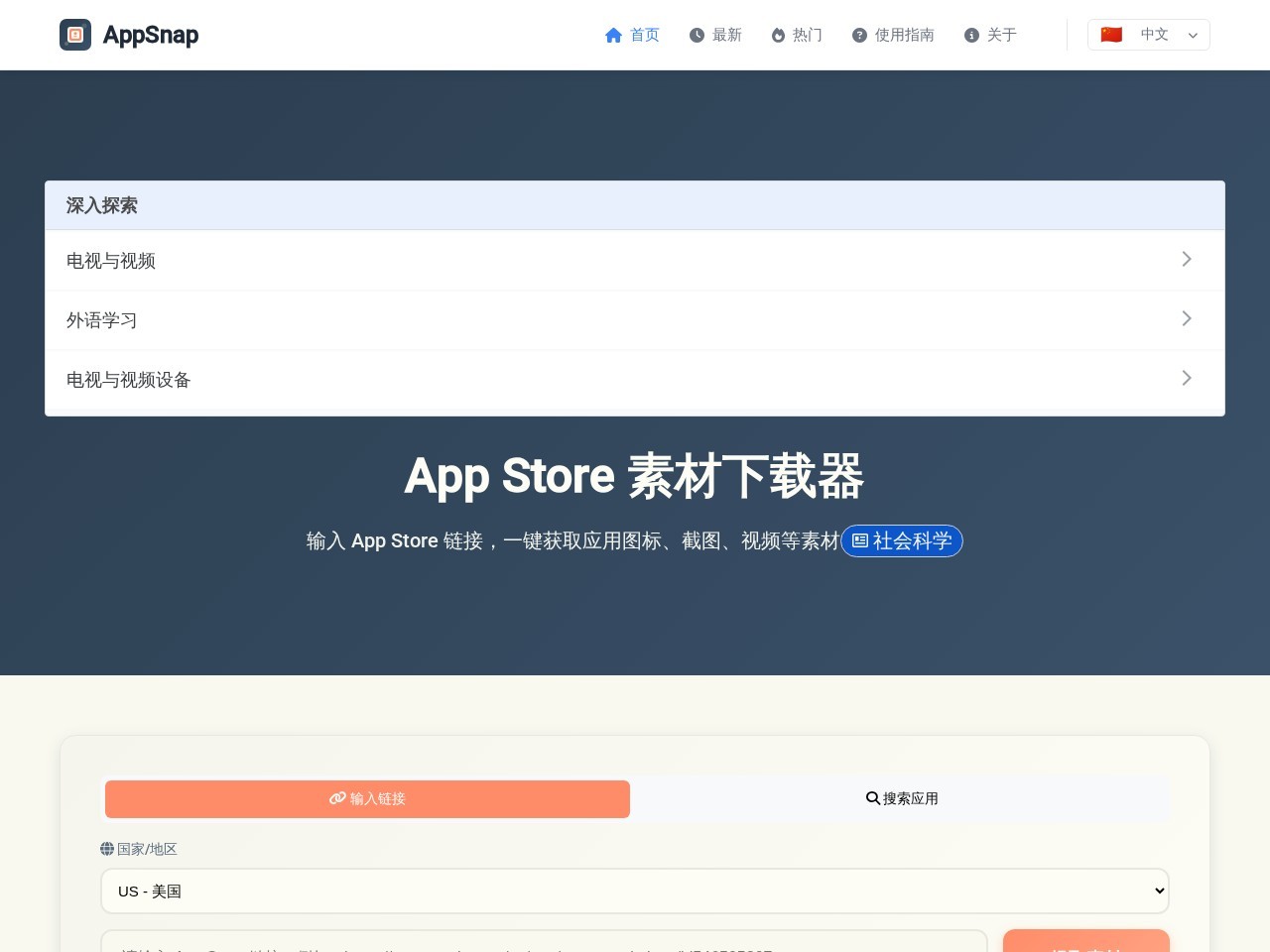This screenshot has height=952, width=1270.
Task: Click the home icon beside 首页
Action: click(613, 35)
